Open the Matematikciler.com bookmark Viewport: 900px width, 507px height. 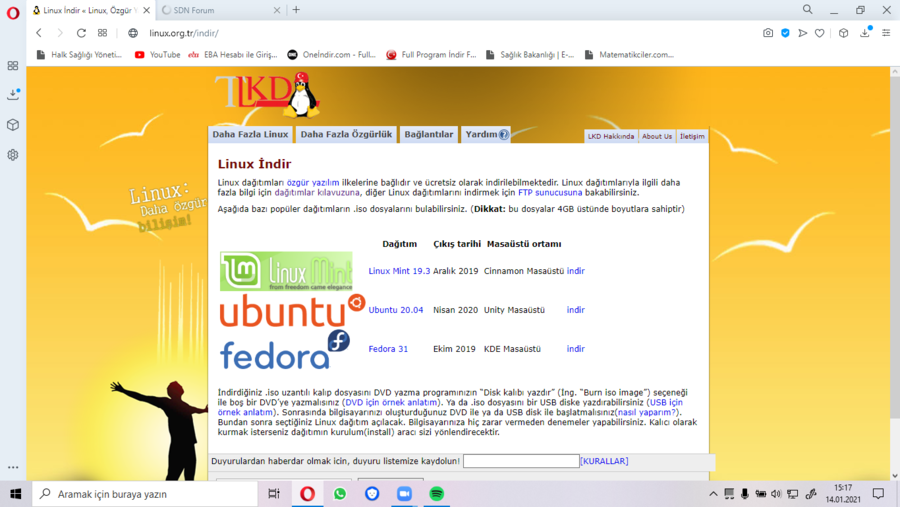tap(629, 55)
